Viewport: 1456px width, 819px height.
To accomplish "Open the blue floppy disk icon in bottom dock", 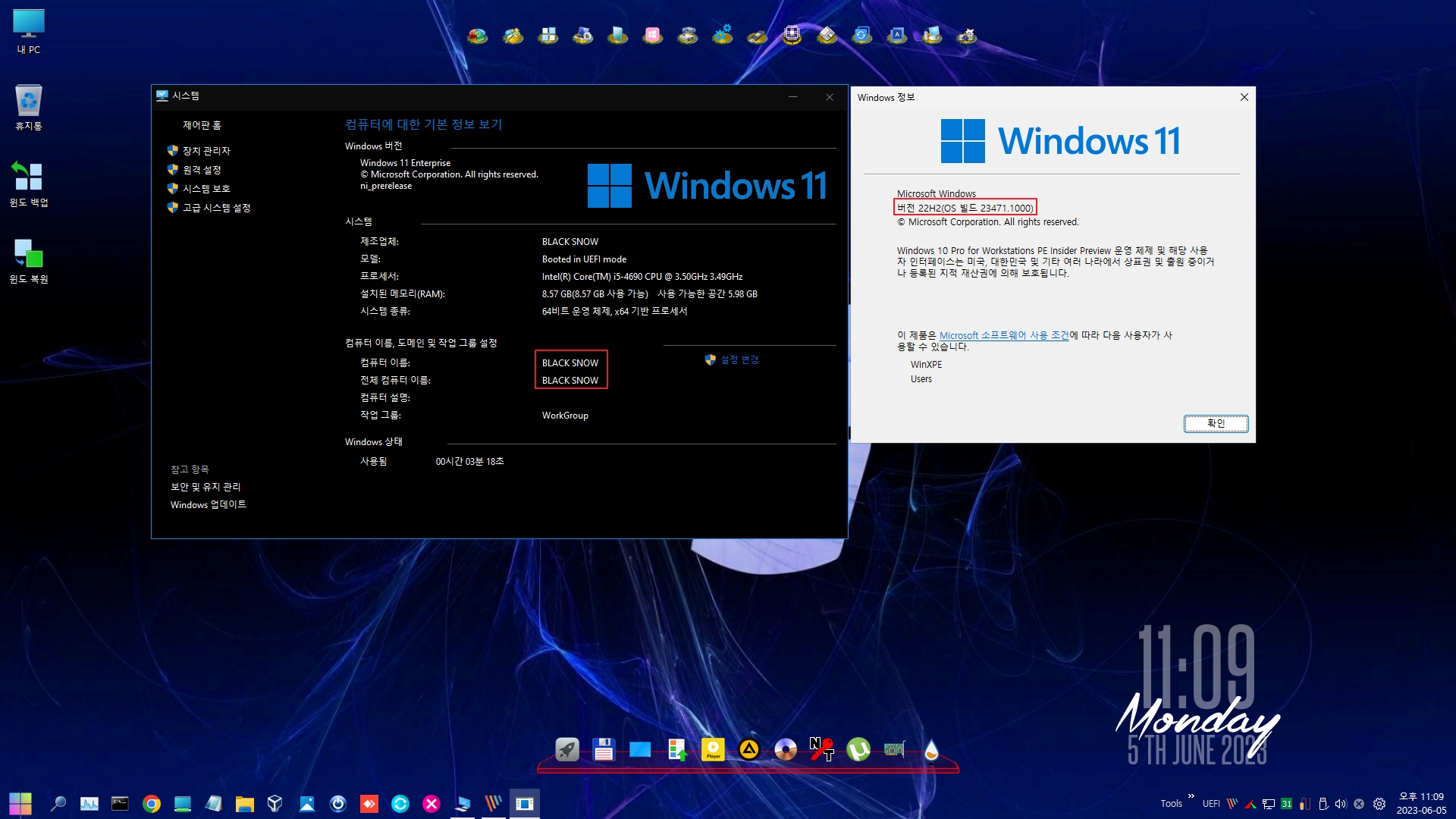I will click(604, 750).
